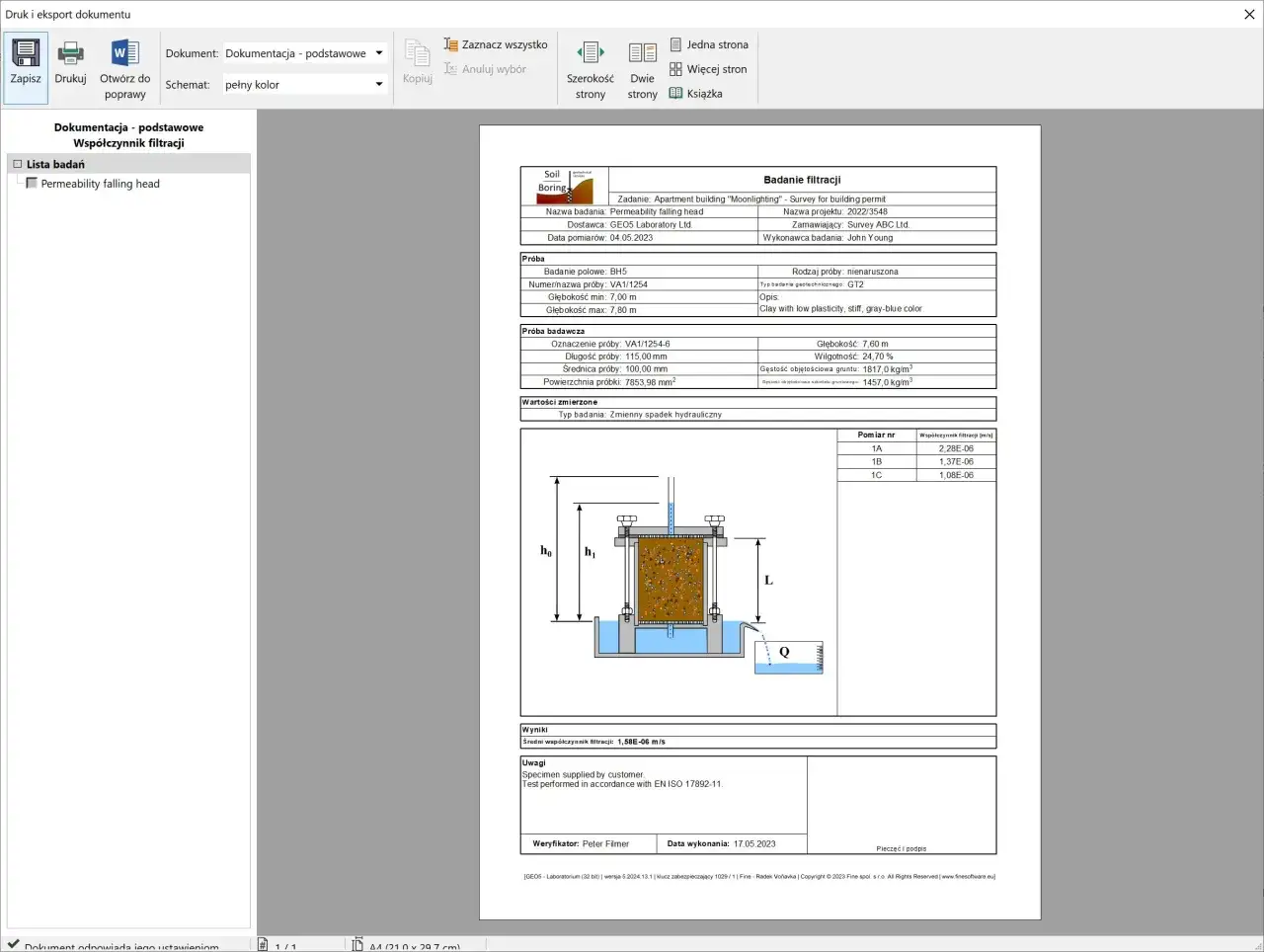The width and height of the screenshot is (1264, 952).
Task: Click the Survey ABC Ltd. client text
Action: tap(878, 224)
